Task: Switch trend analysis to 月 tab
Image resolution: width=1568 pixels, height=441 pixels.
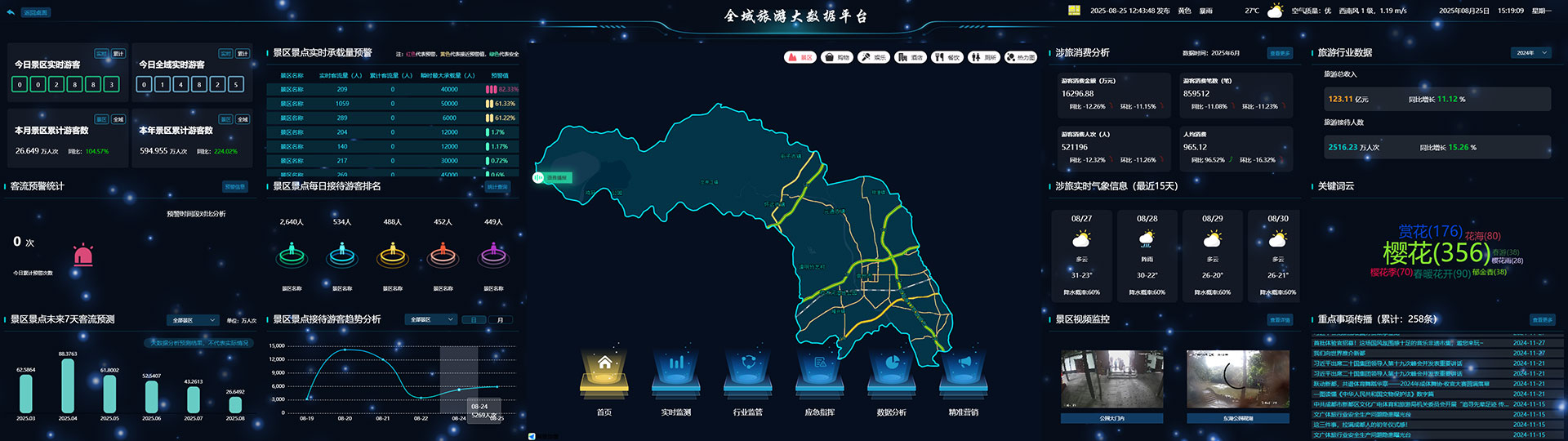Action: tap(500, 319)
